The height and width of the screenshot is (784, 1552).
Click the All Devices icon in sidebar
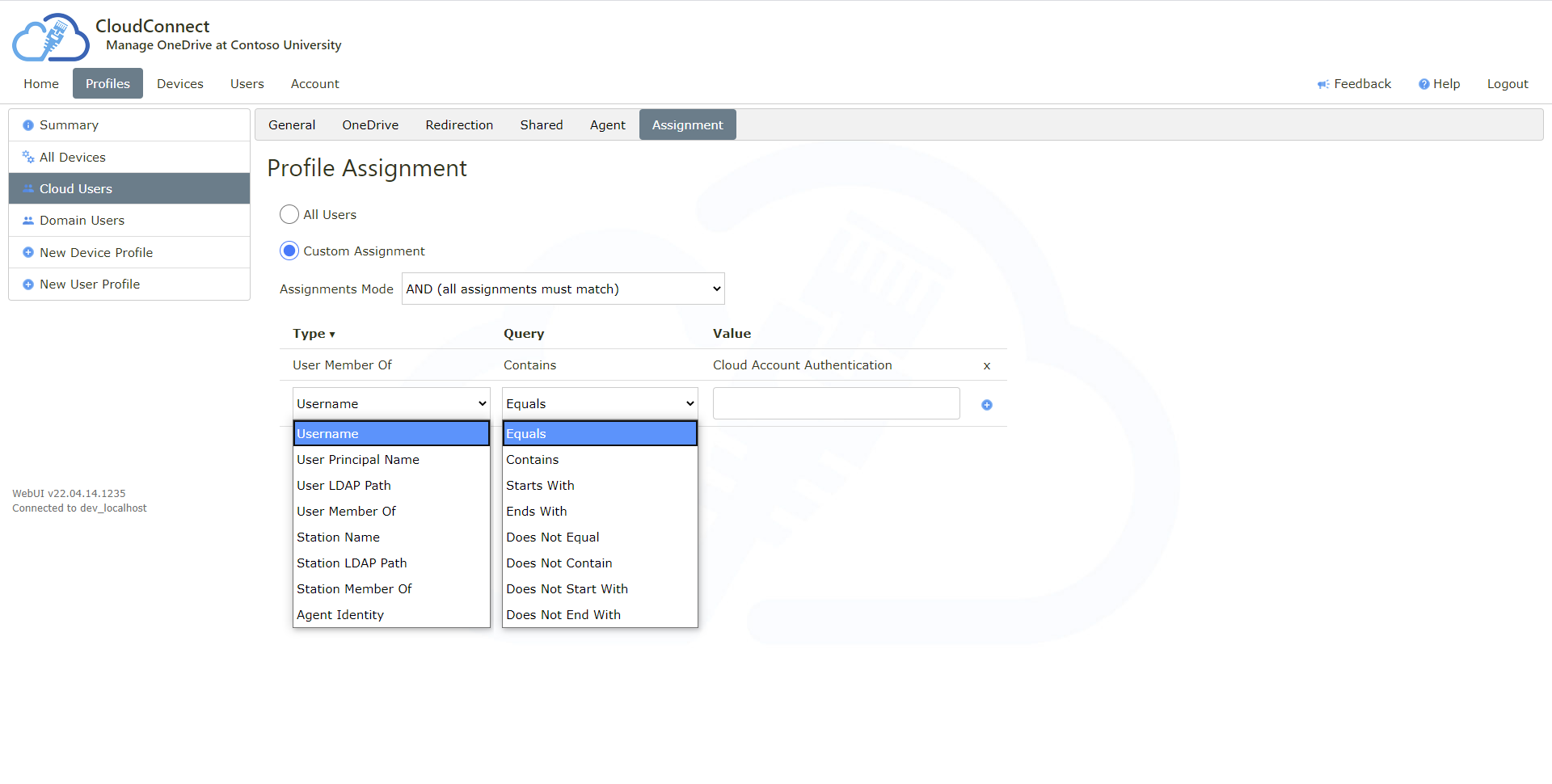[x=28, y=157]
